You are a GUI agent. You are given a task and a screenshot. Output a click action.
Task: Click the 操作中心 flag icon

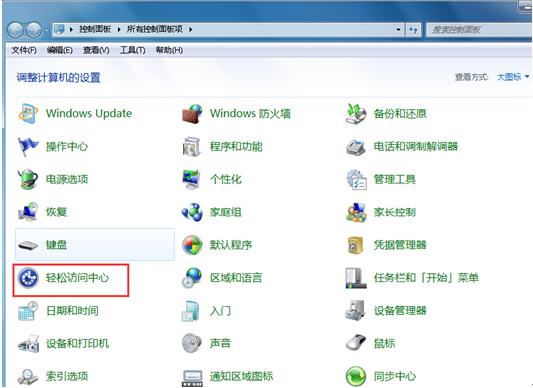pos(28,147)
